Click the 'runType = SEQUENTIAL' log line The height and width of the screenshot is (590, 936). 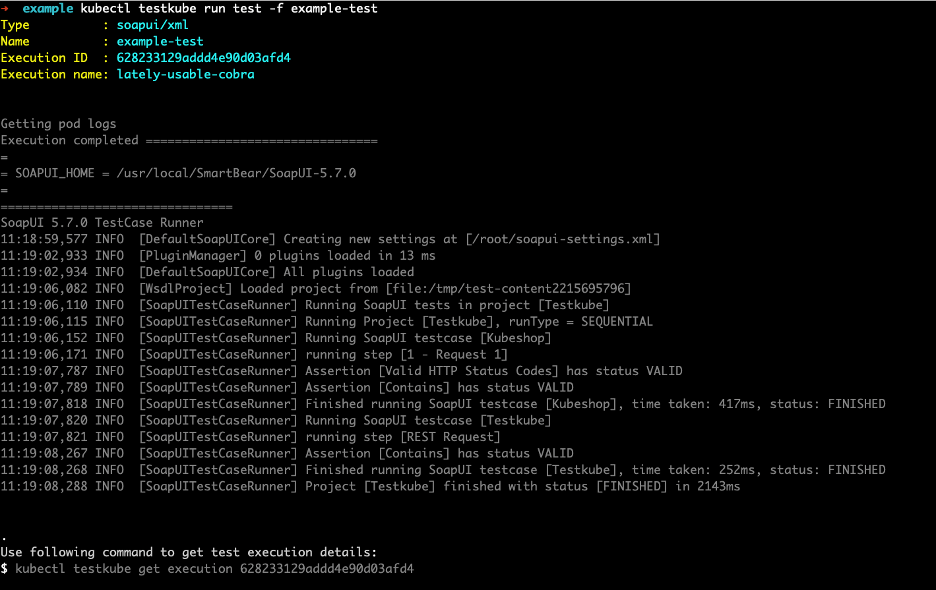pos(396,321)
